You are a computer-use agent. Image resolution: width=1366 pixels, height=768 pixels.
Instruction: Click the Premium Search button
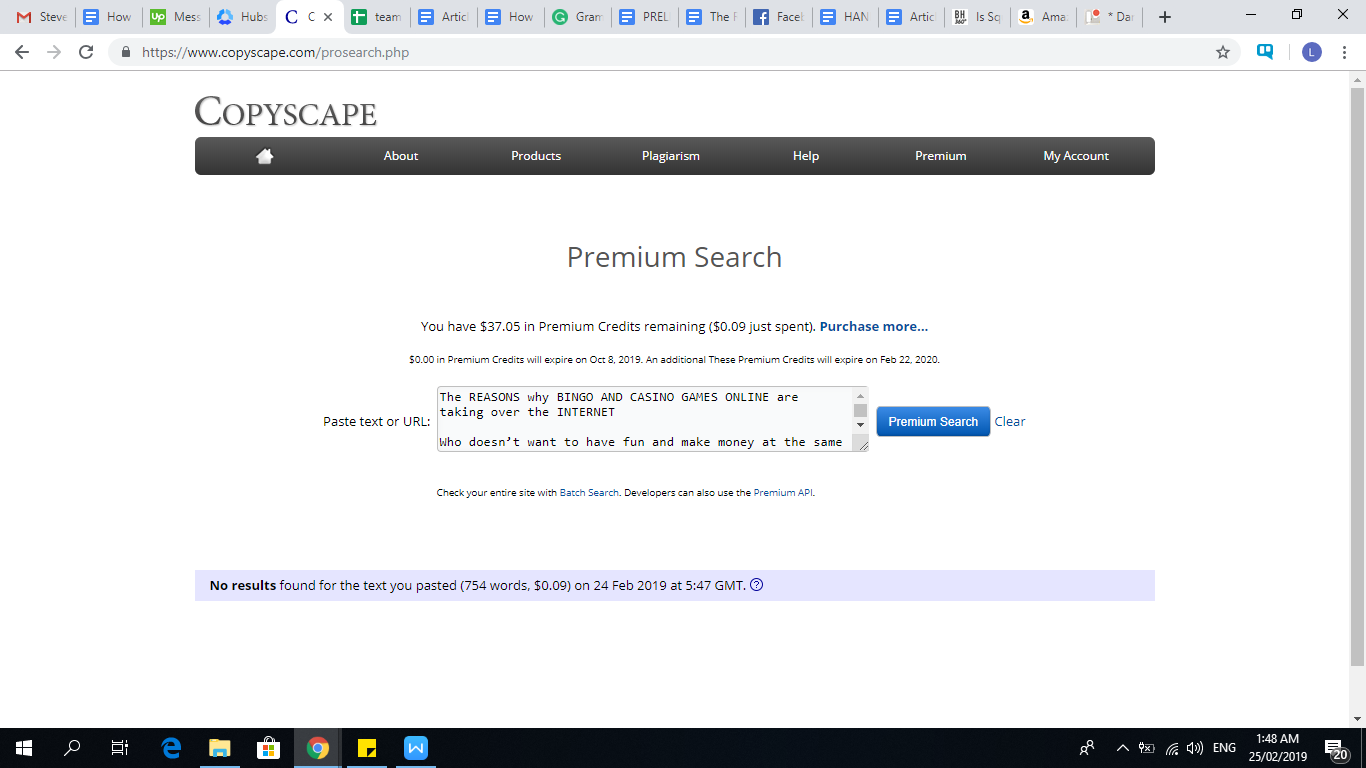(933, 421)
